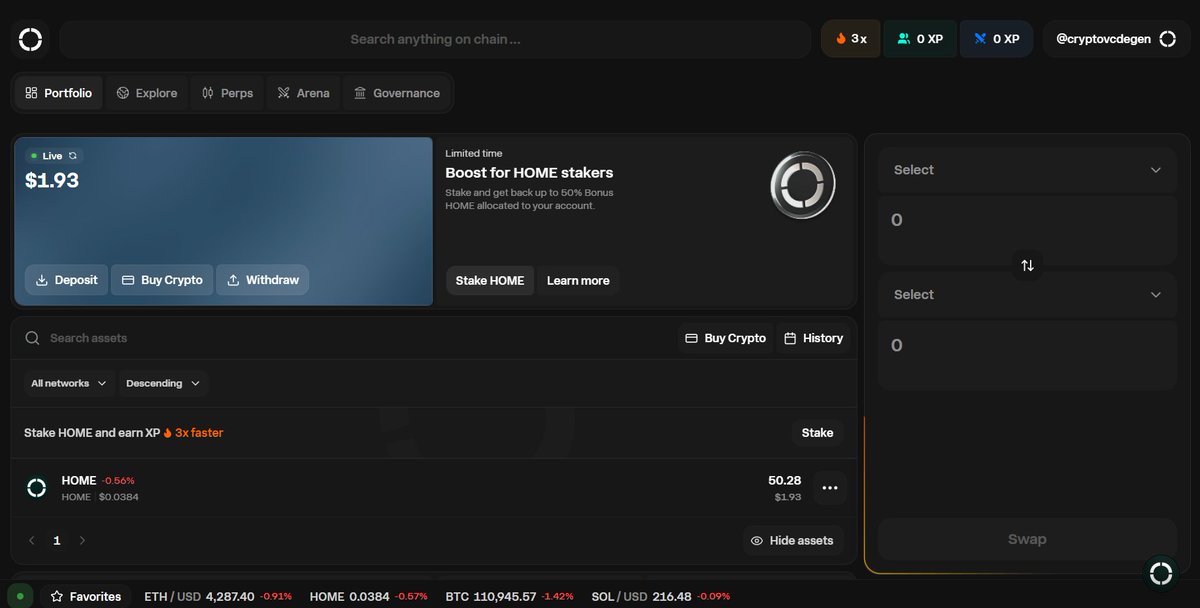1200x608 pixels.
Task: Click the blue swords 0 XP badge
Action: click(x=996, y=38)
